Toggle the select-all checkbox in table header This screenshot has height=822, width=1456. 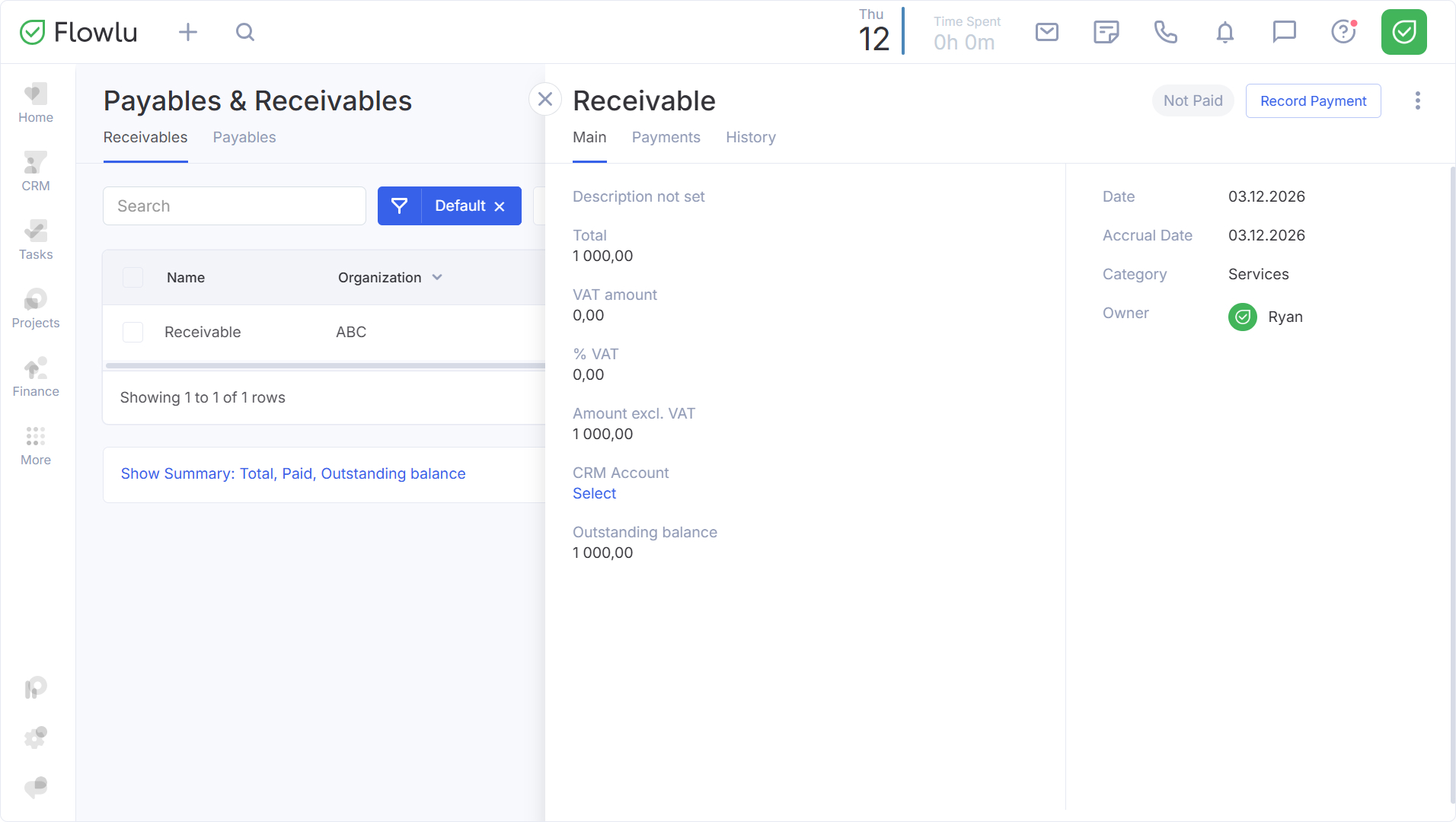[133, 278]
